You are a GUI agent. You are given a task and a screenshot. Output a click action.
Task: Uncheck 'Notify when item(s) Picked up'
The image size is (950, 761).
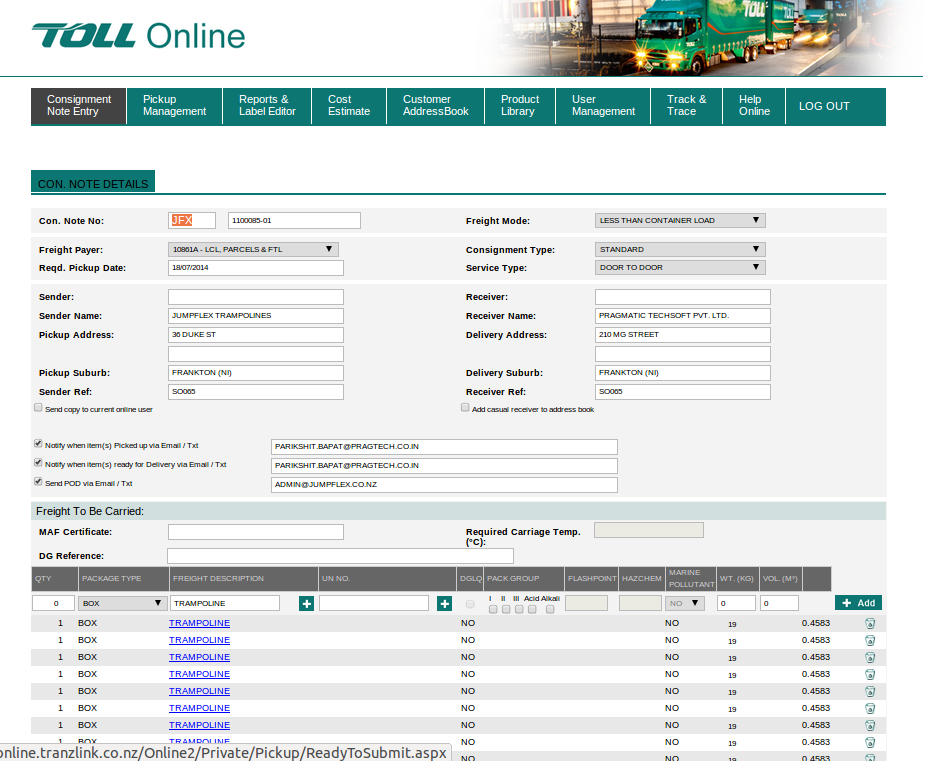point(38,444)
